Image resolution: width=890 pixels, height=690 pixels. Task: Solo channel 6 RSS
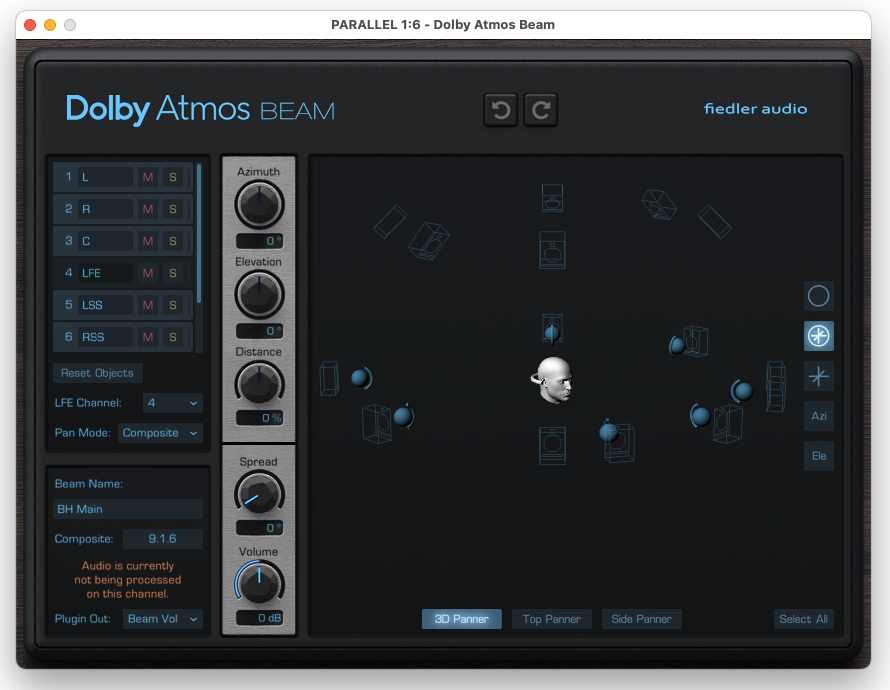click(x=173, y=337)
